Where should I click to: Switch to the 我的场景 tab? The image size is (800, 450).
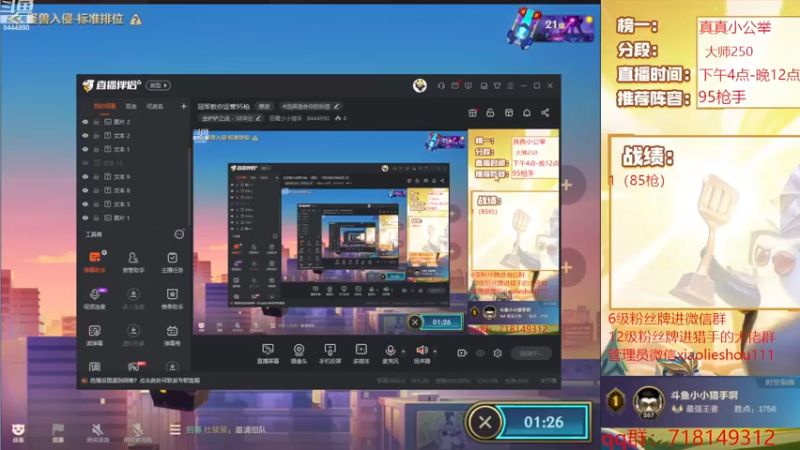105,106
